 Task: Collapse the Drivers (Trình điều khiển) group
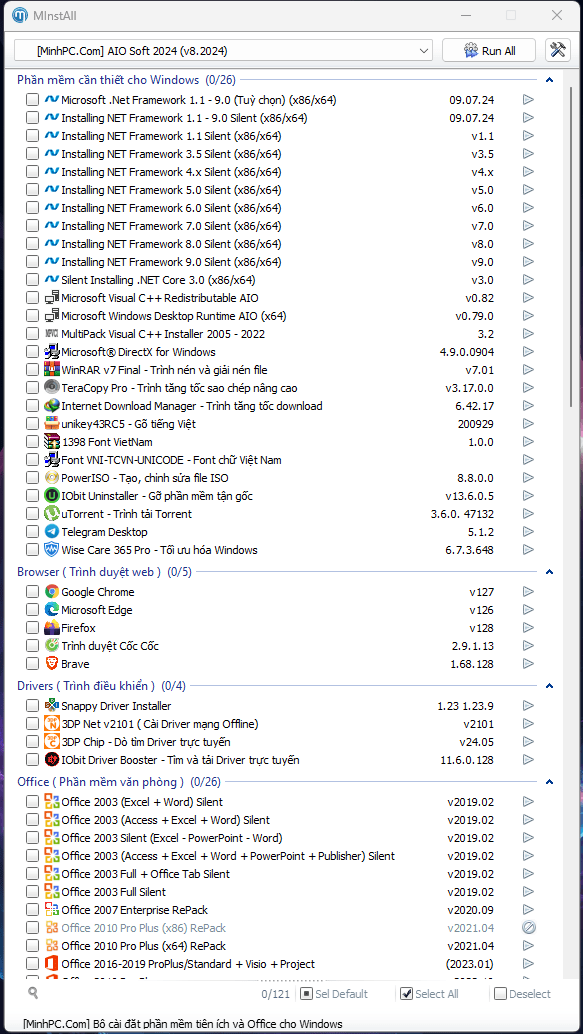click(549, 686)
